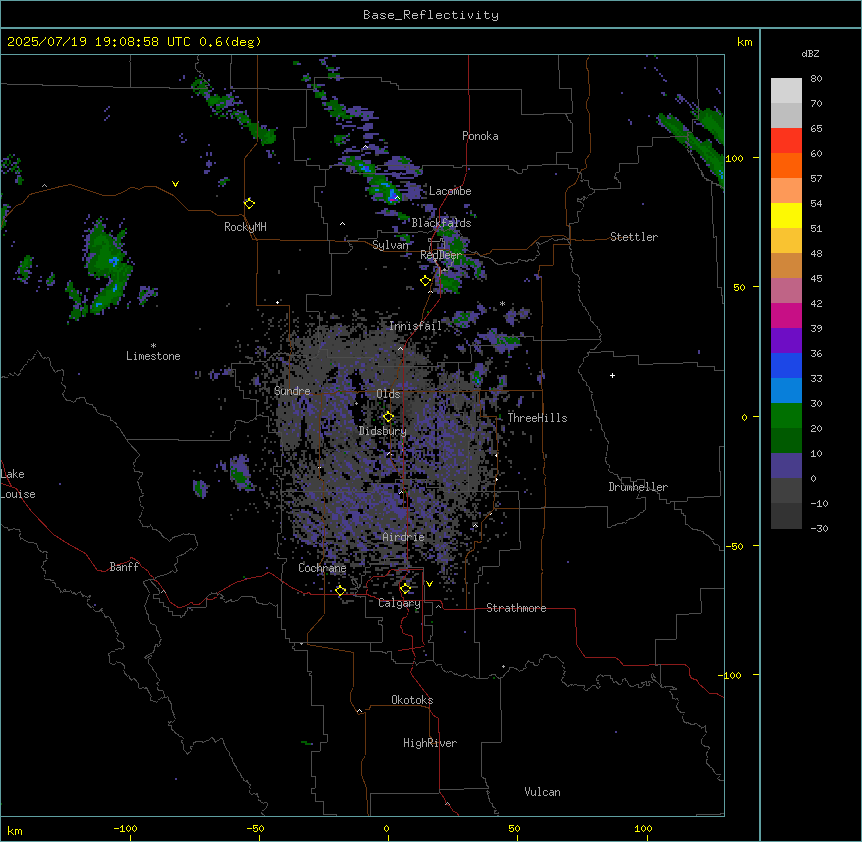Click the 57 value in the dBZ legend
The width and height of the screenshot is (862, 842).
tap(816, 179)
